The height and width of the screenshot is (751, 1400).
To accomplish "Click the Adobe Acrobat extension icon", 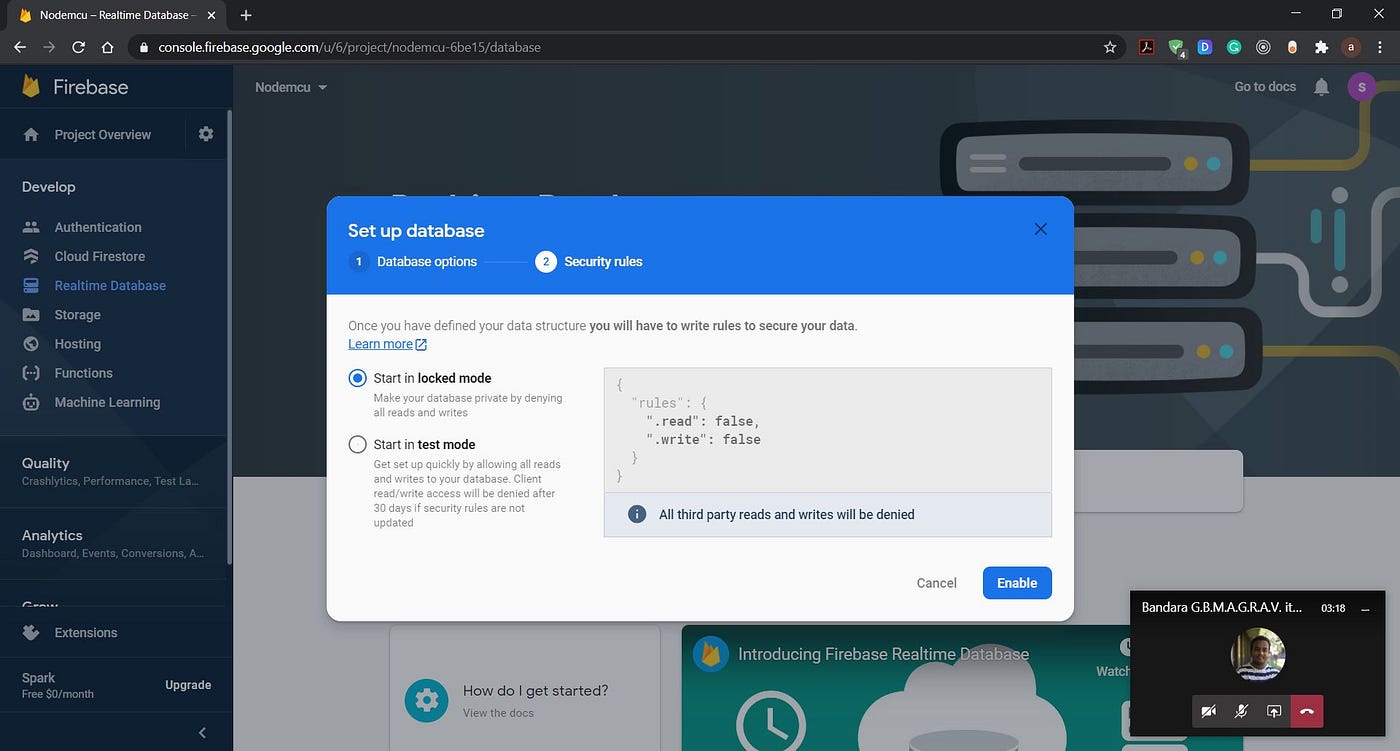I will tap(1147, 47).
